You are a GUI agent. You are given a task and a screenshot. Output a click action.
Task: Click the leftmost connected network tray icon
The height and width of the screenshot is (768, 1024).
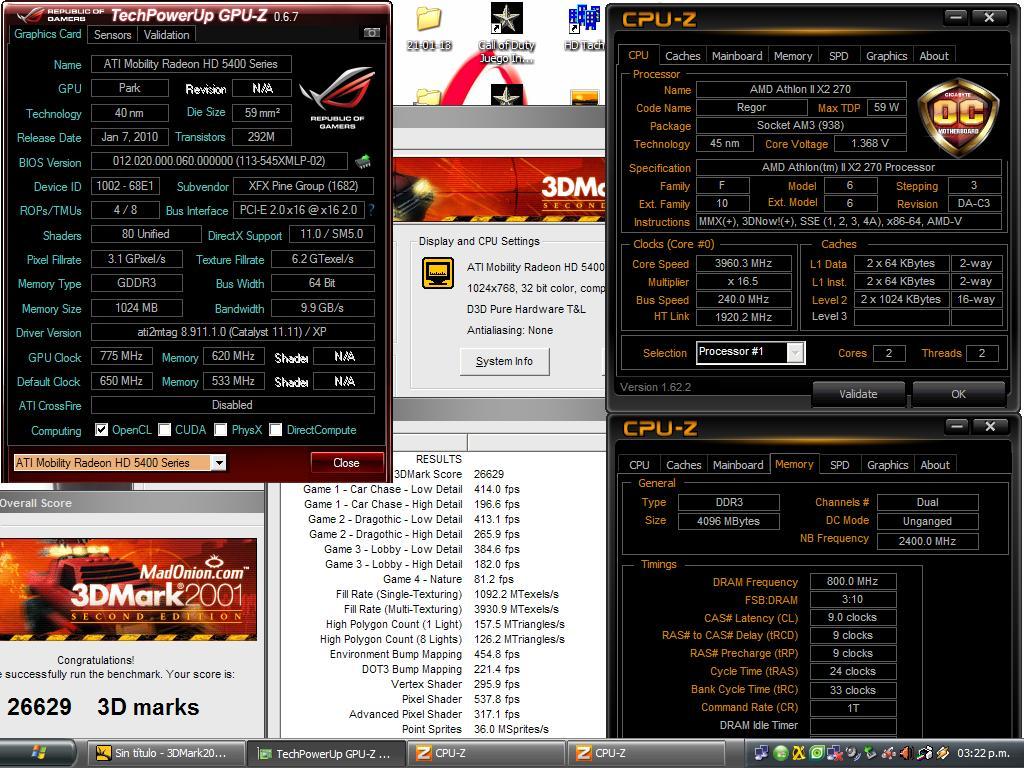[761, 753]
